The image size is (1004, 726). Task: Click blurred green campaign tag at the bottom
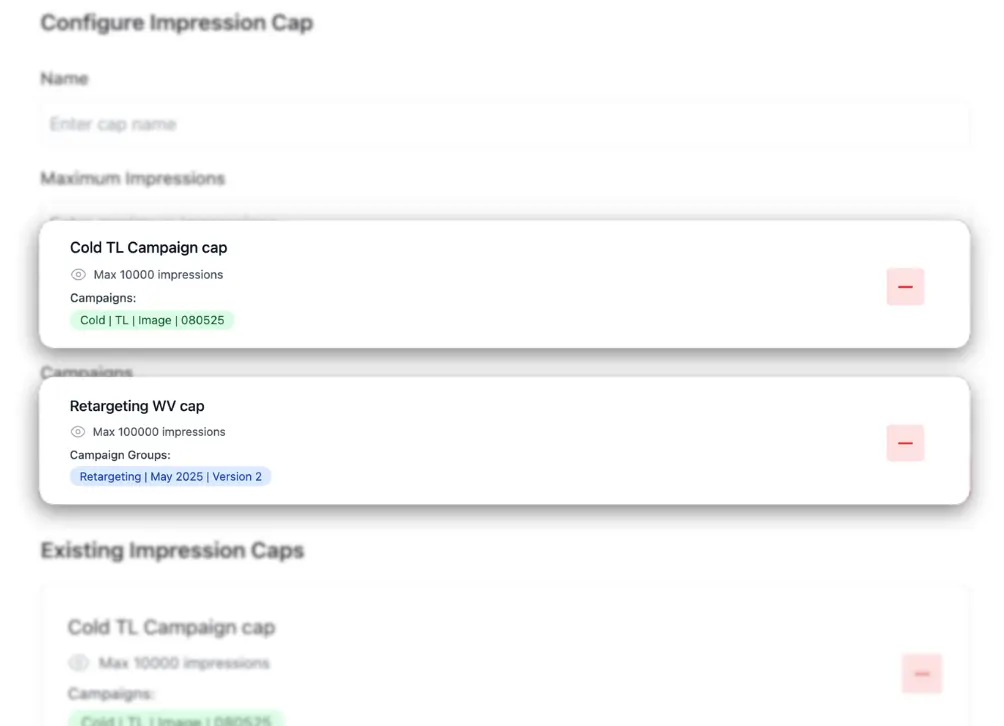(x=176, y=719)
